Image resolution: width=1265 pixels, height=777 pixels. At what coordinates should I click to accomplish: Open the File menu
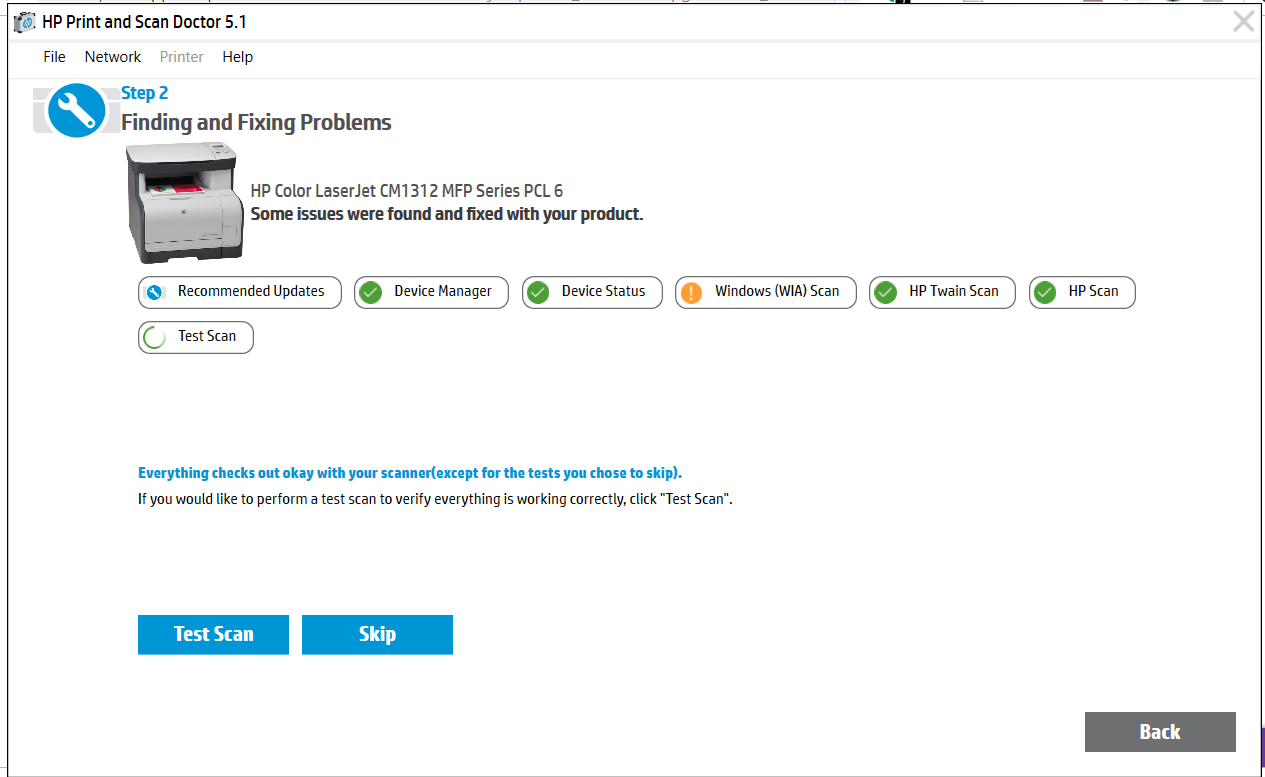(x=54, y=57)
